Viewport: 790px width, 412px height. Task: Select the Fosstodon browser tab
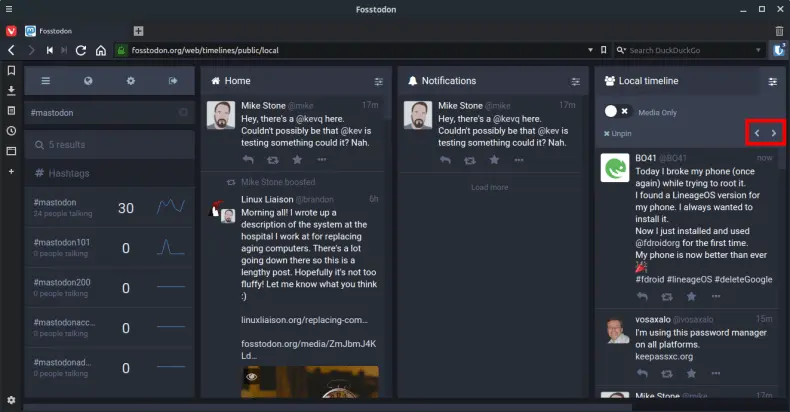(70, 31)
